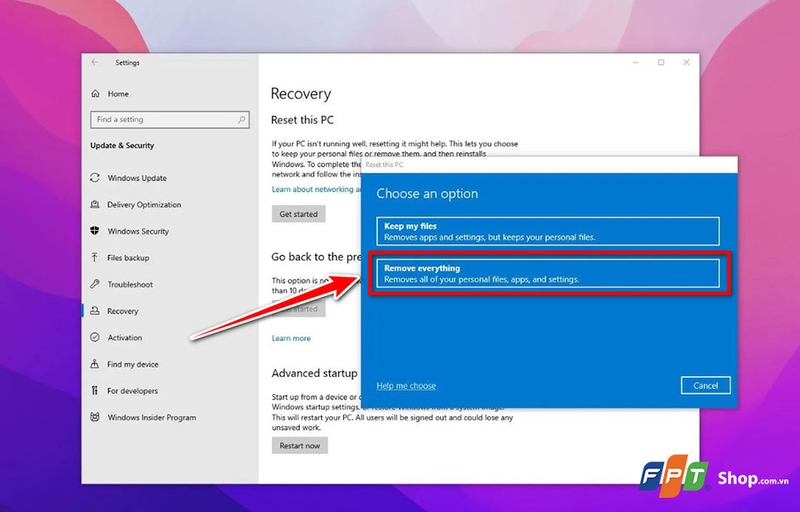Click the Find my device icon

pyautogui.click(x=95, y=364)
